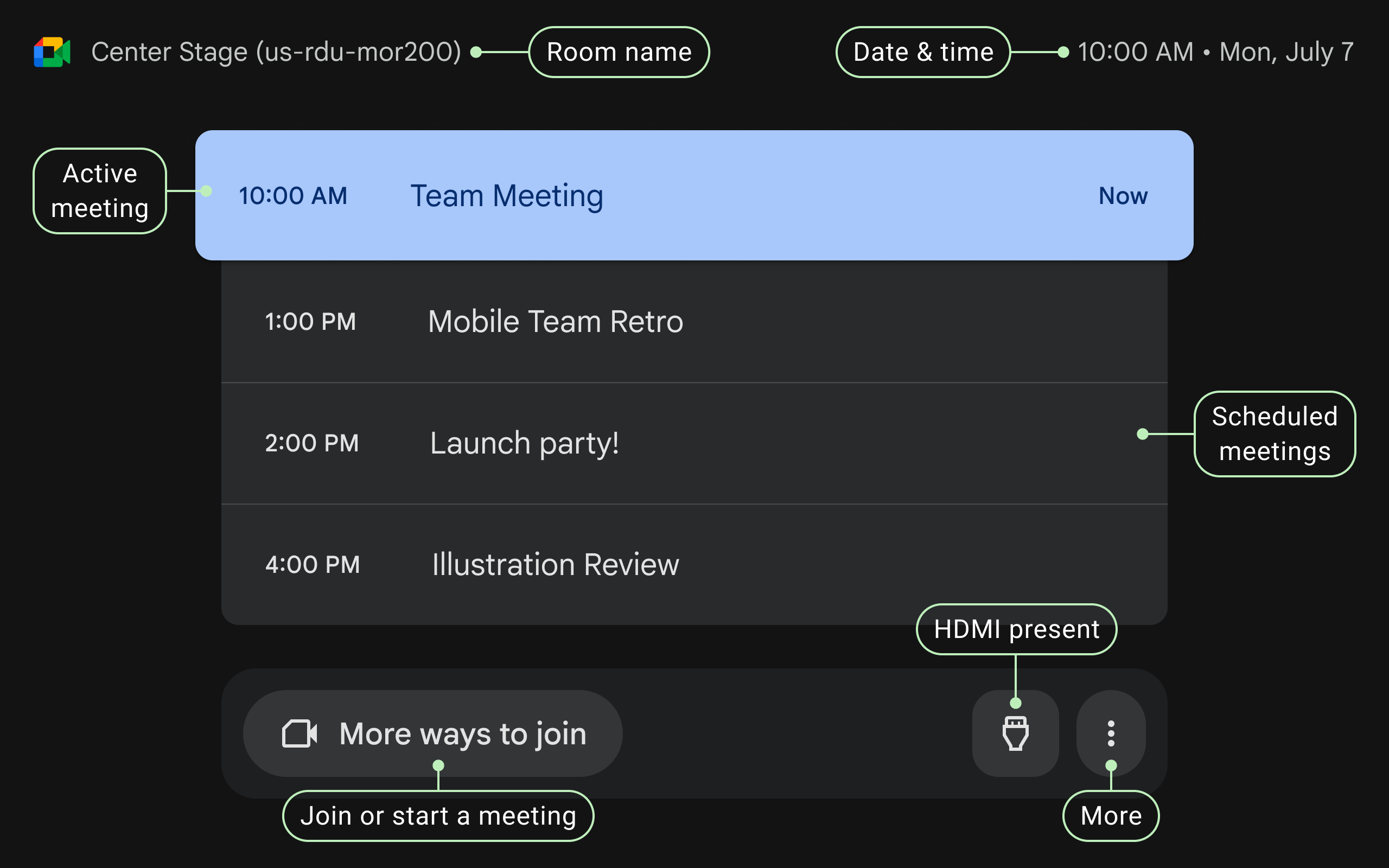Screen dimensions: 1389x868
Task: Click the More callout label at bottom right
Action: pyautogui.click(x=1111, y=816)
